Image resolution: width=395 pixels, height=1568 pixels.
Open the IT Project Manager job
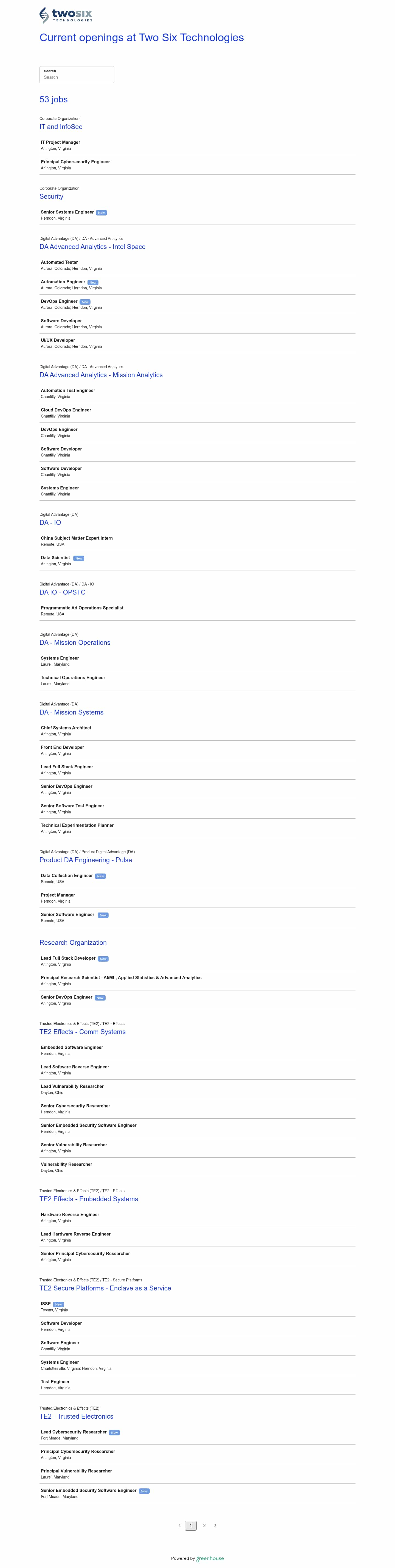(x=197, y=145)
